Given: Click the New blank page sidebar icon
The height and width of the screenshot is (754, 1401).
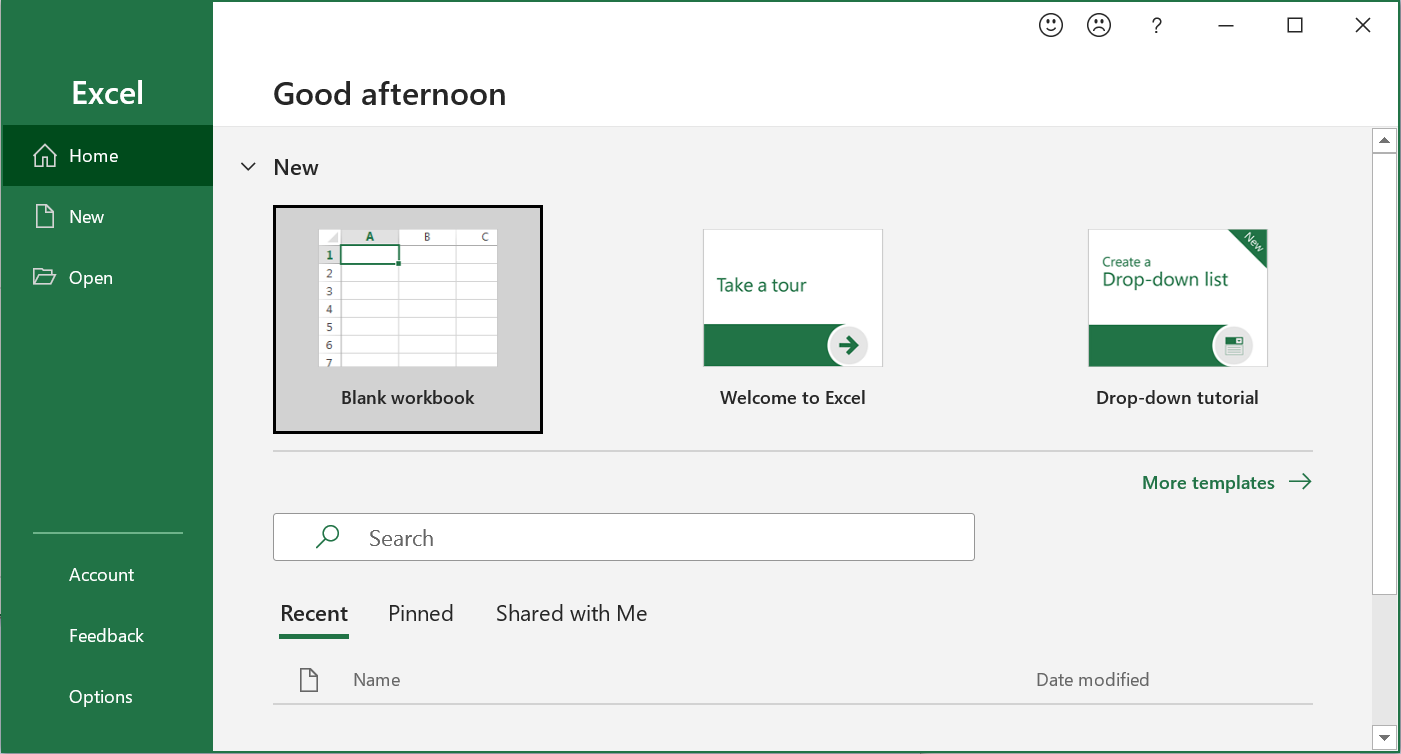Looking at the screenshot, I should (45, 216).
